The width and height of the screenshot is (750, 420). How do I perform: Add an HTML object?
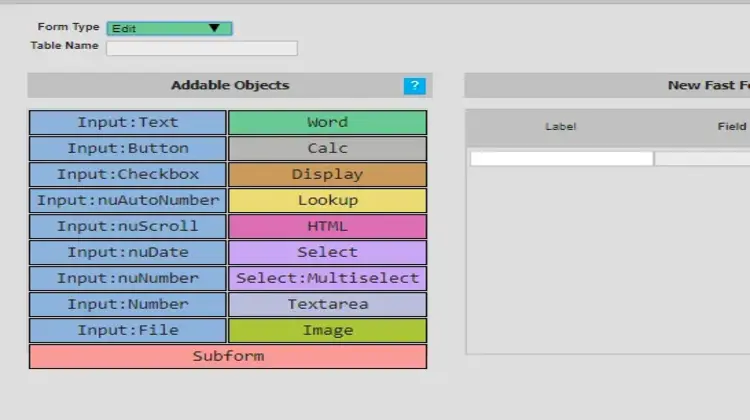[x=328, y=226]
